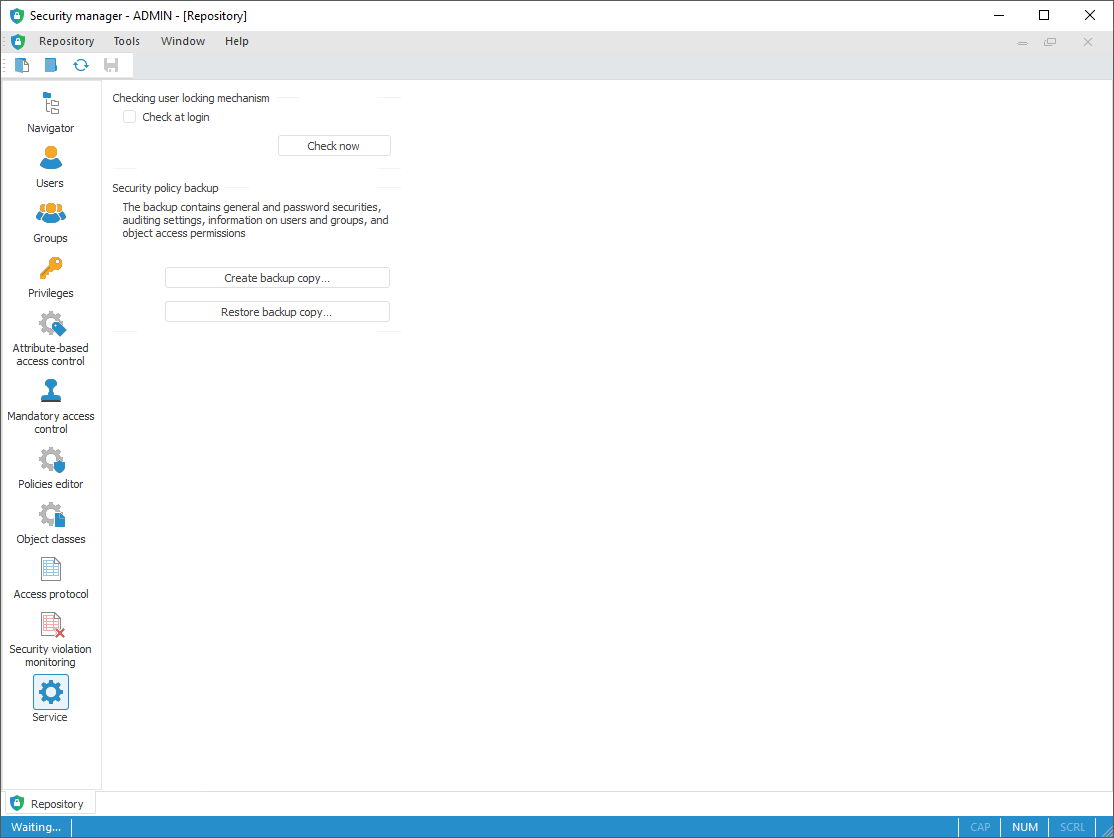Click the blue page toolbar icon
The image size is (1114, 838).
(50, 65)
